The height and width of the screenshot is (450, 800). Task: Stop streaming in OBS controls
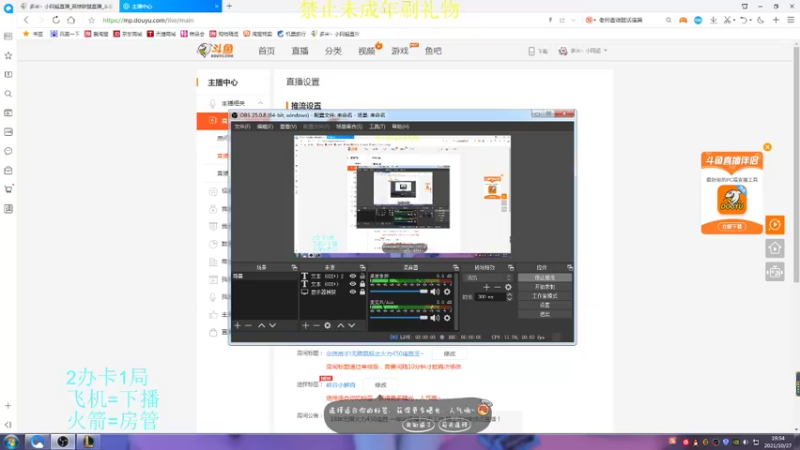tap(544, 278)
